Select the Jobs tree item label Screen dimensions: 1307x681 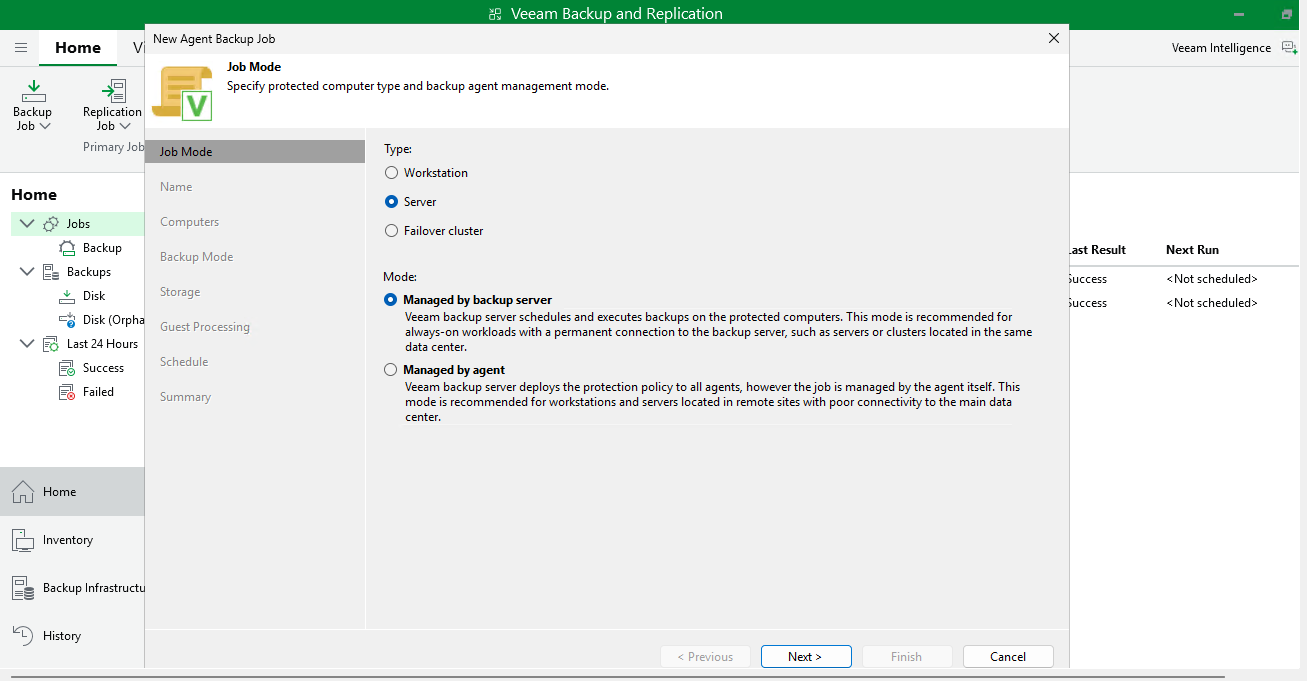(x=78, y=224)
